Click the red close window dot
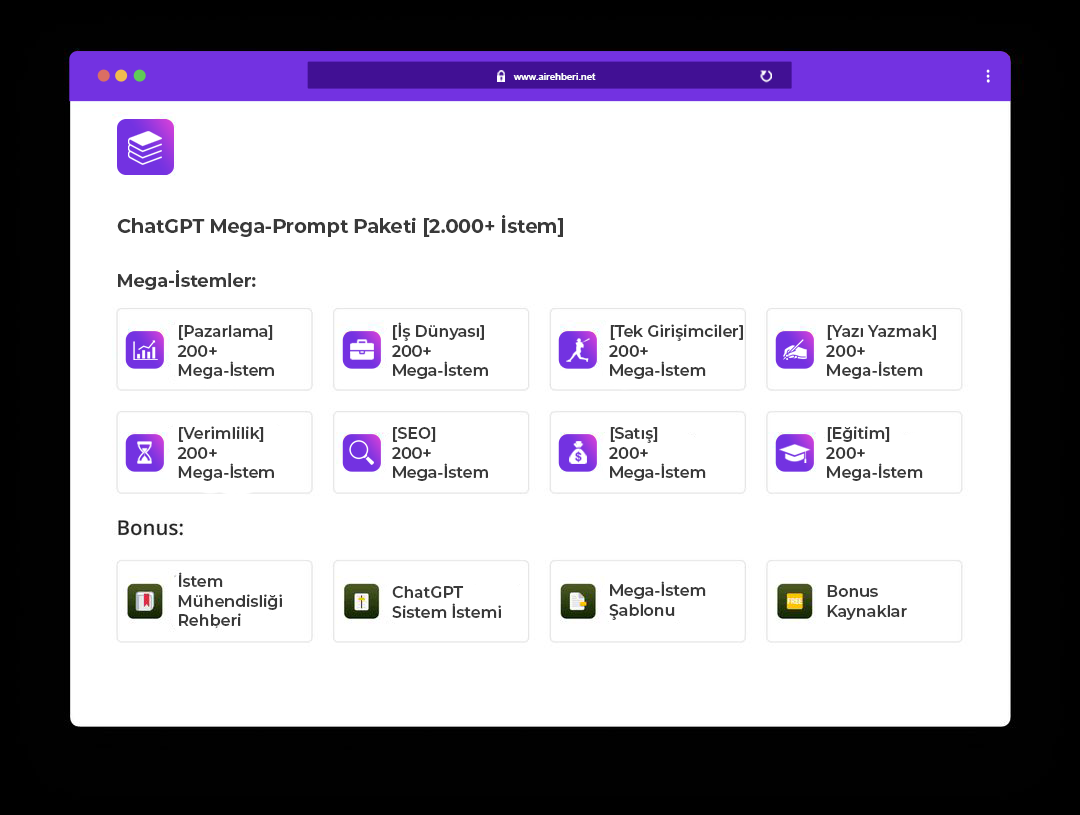This screenshot has width=1080, height=815. (x=103, y=76)
